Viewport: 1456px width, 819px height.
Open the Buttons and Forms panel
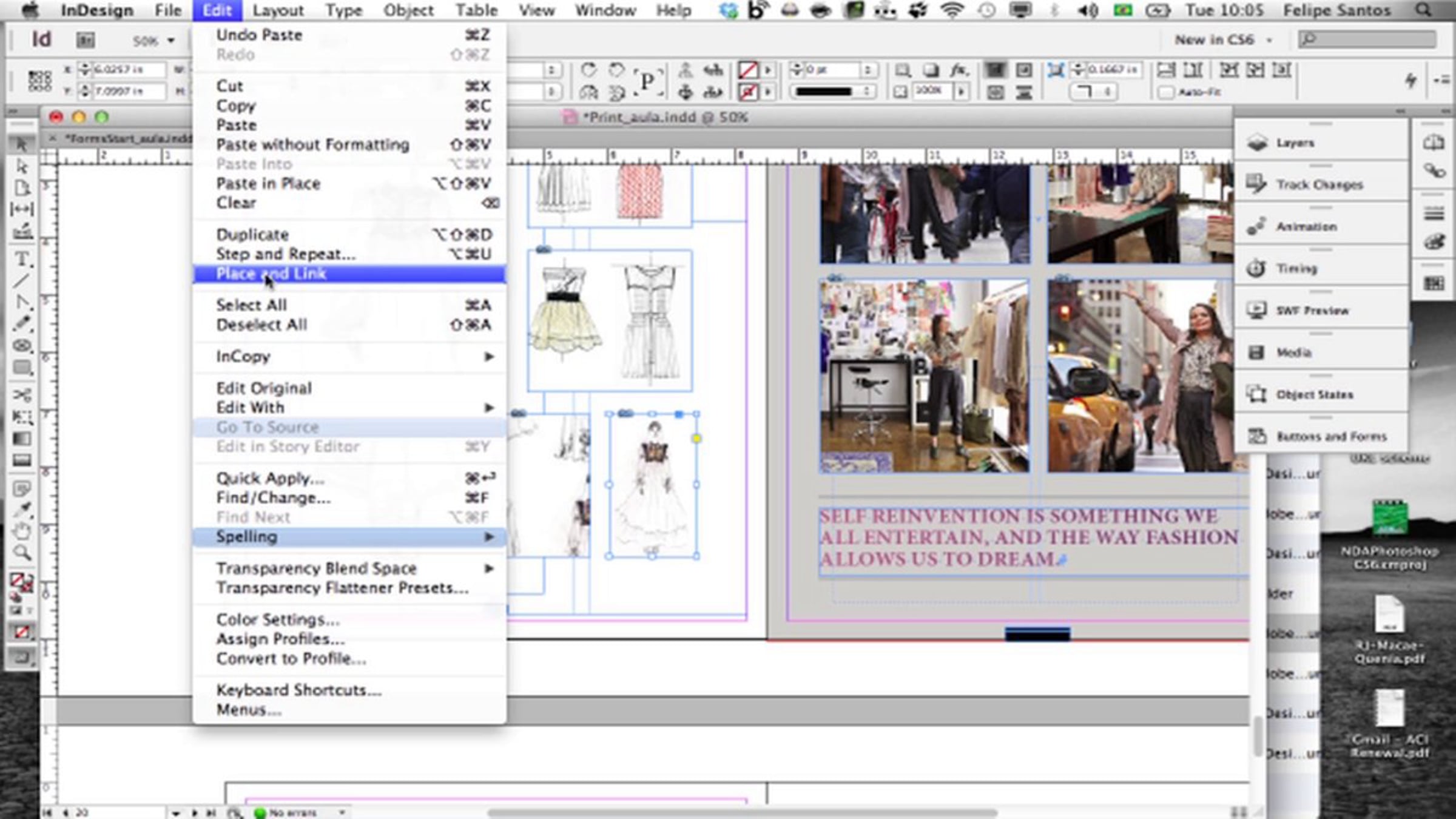[1330, 437]
